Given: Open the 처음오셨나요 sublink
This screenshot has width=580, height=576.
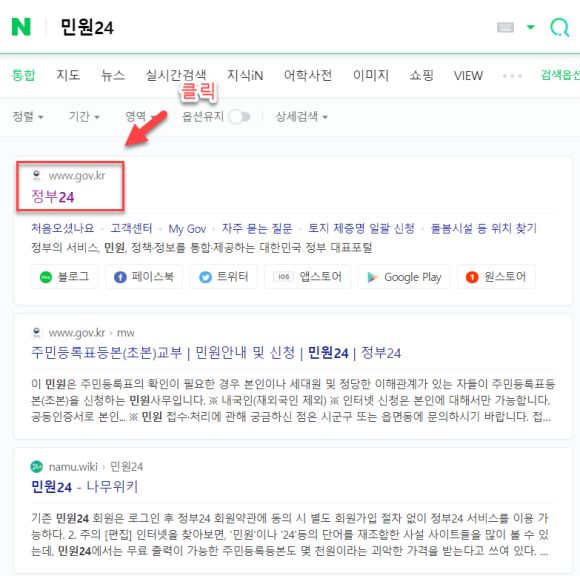Looking at the screenshot, I should 63,228.
